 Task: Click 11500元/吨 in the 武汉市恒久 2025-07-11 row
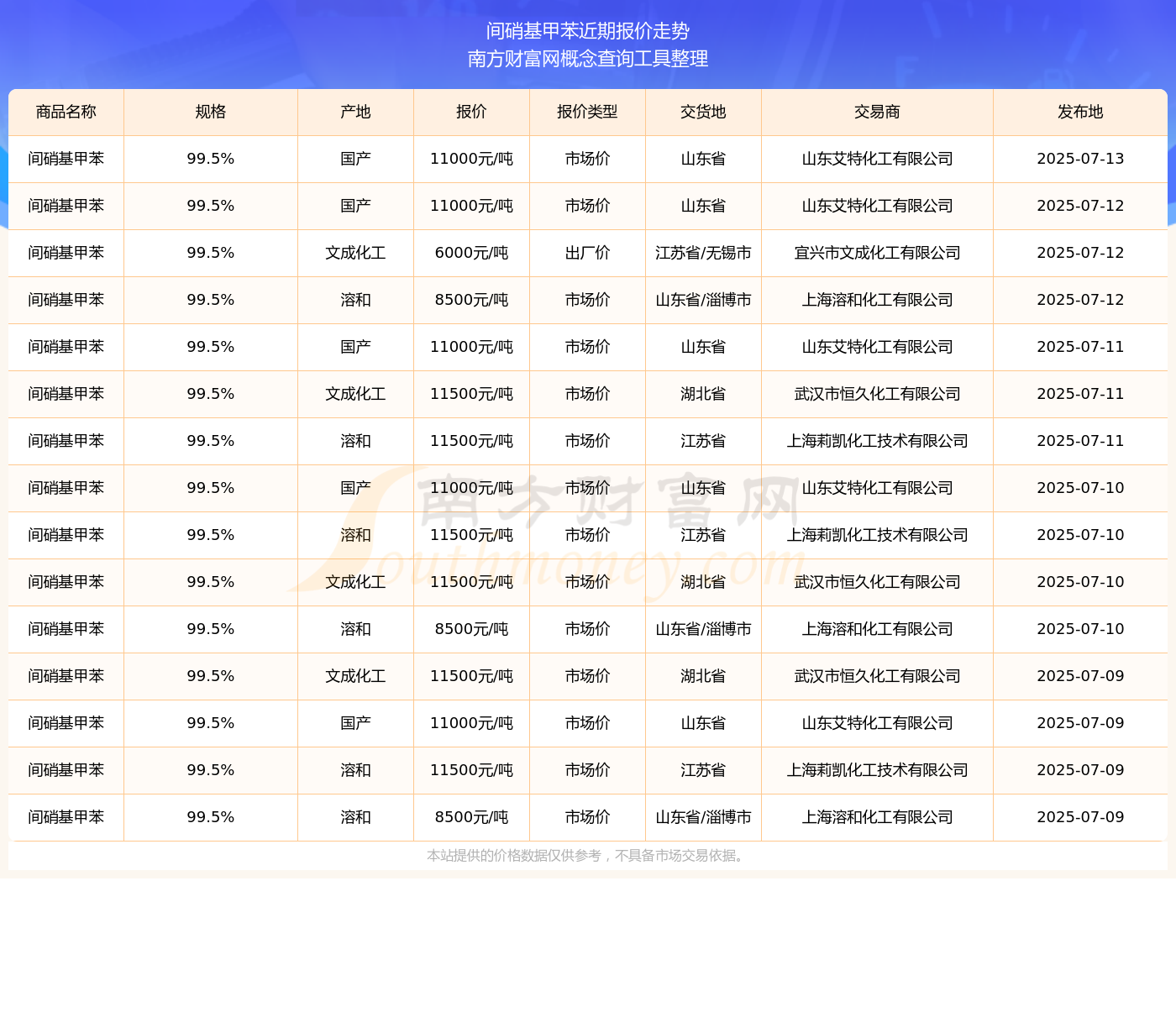471,394
